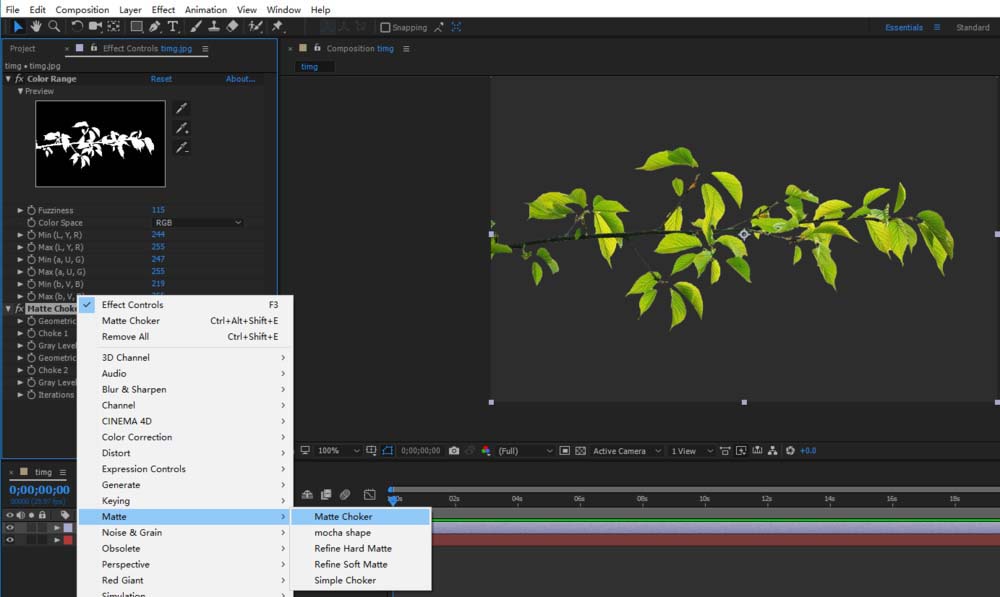Open the Color Space RGB dropdown

197,222
